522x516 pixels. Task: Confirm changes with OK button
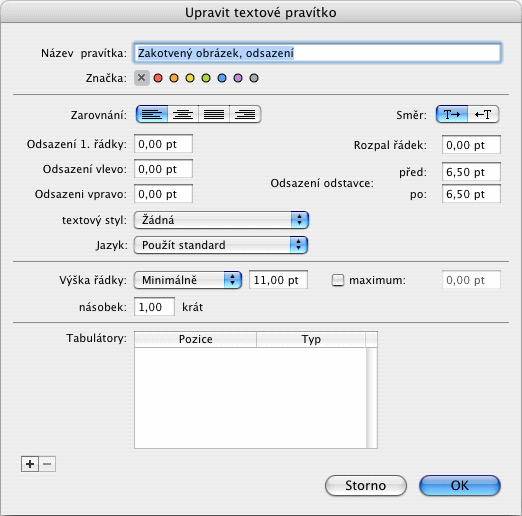click(460, 486)
